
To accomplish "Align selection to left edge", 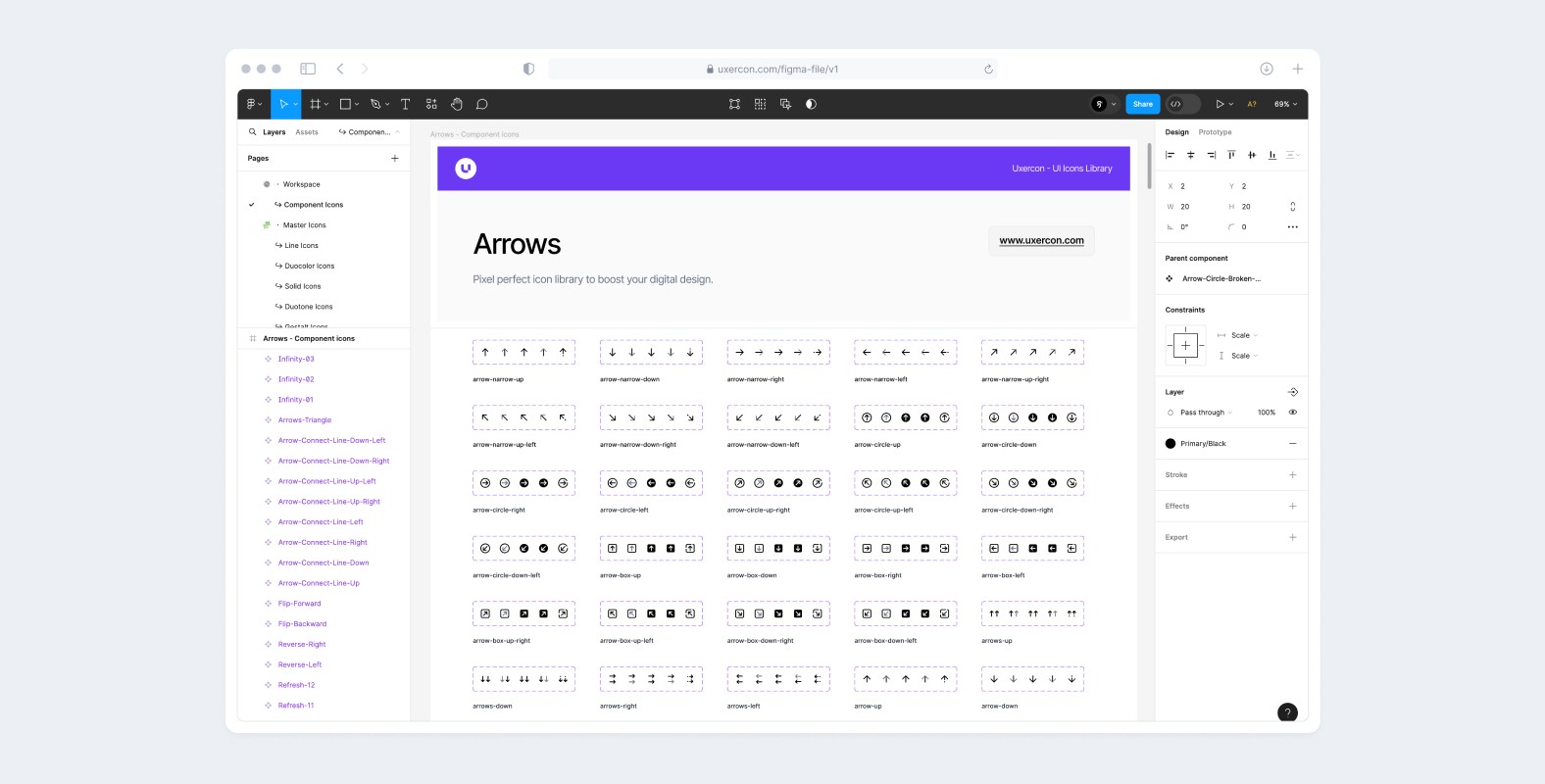I will click(x=1170, y=155).
